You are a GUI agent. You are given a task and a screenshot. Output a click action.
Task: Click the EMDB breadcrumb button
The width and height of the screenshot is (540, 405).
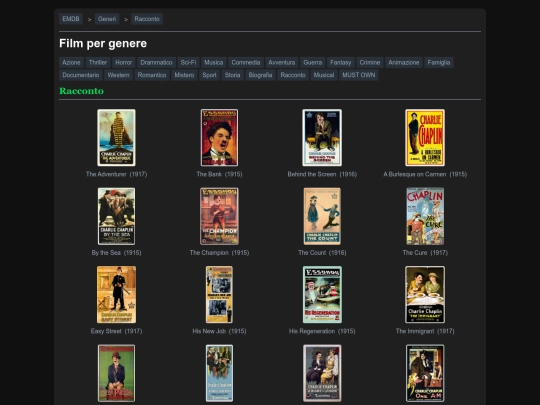pyautogui.click(x=71, y=19)
